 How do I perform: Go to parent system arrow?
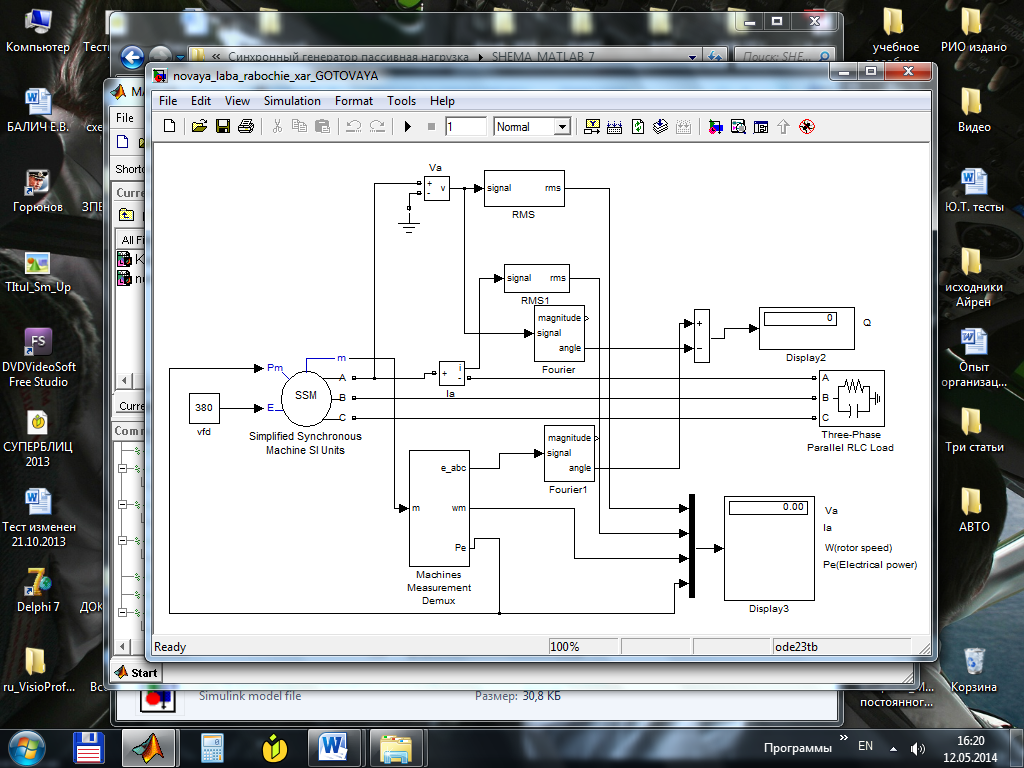[784, 126]
